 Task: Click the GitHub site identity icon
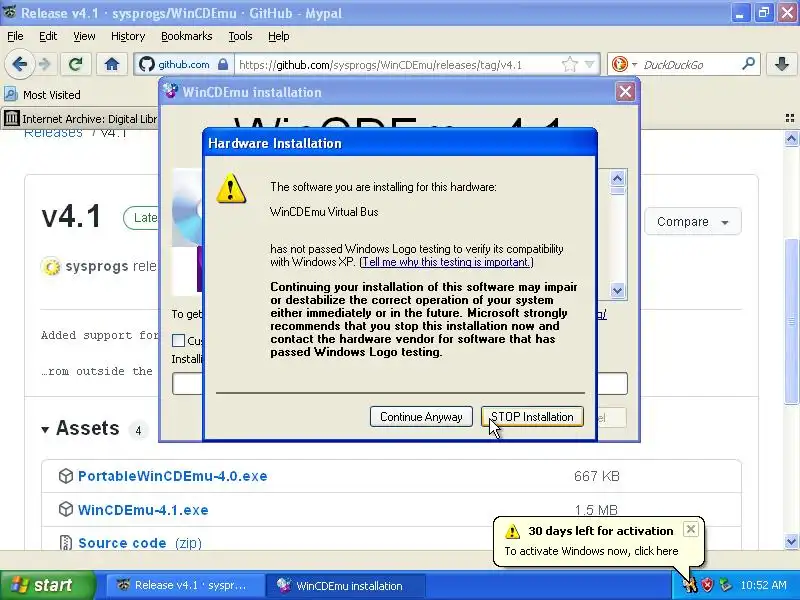[x=146, y=65]
